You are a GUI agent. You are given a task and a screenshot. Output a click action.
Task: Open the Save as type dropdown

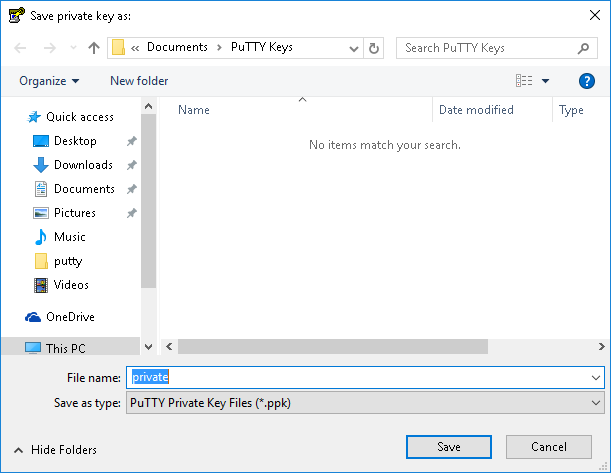click(365, 402)
